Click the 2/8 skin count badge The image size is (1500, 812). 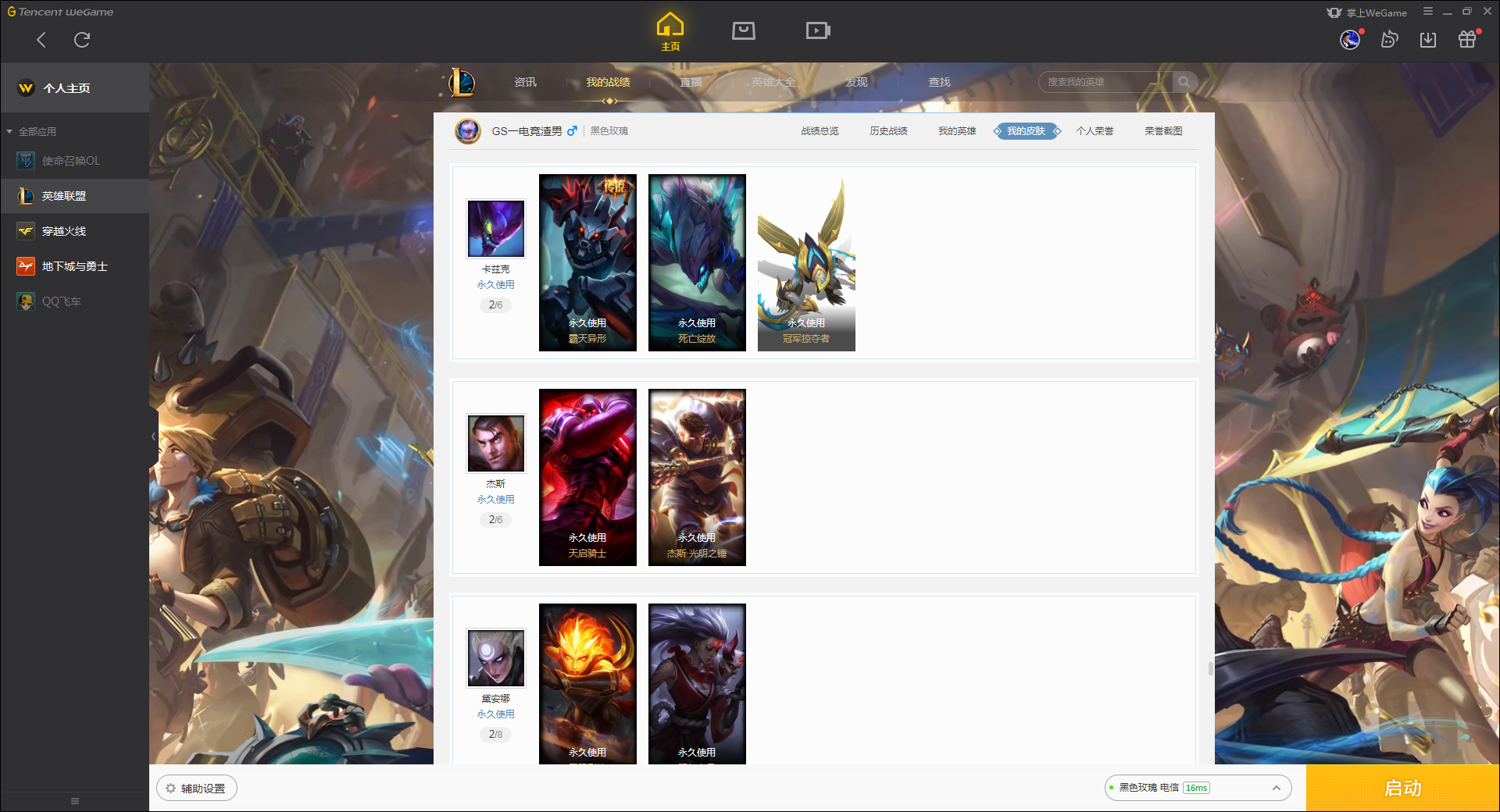[x=495, y=734]
